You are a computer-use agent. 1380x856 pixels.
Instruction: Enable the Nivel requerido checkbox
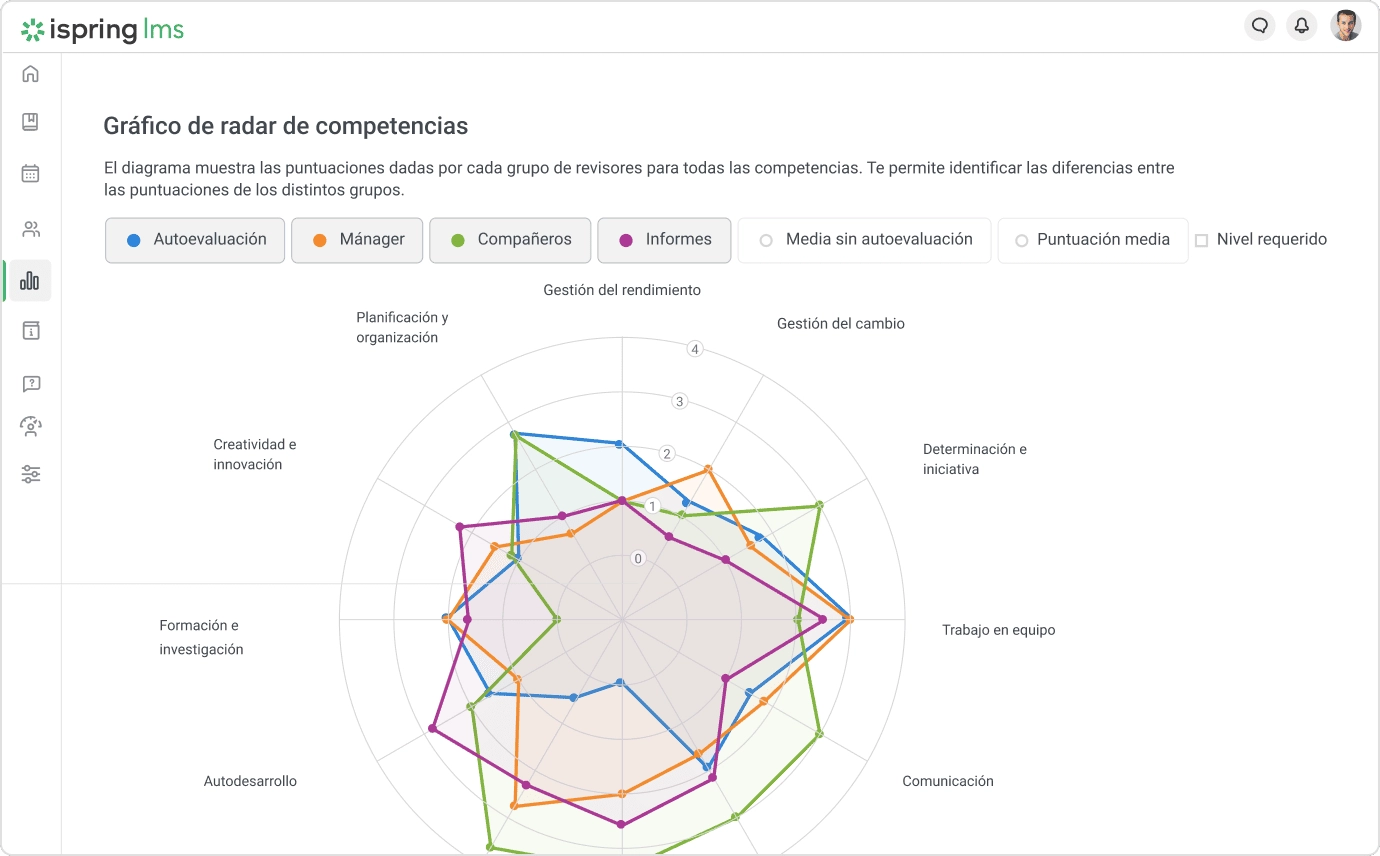(x=1201, y=239)
